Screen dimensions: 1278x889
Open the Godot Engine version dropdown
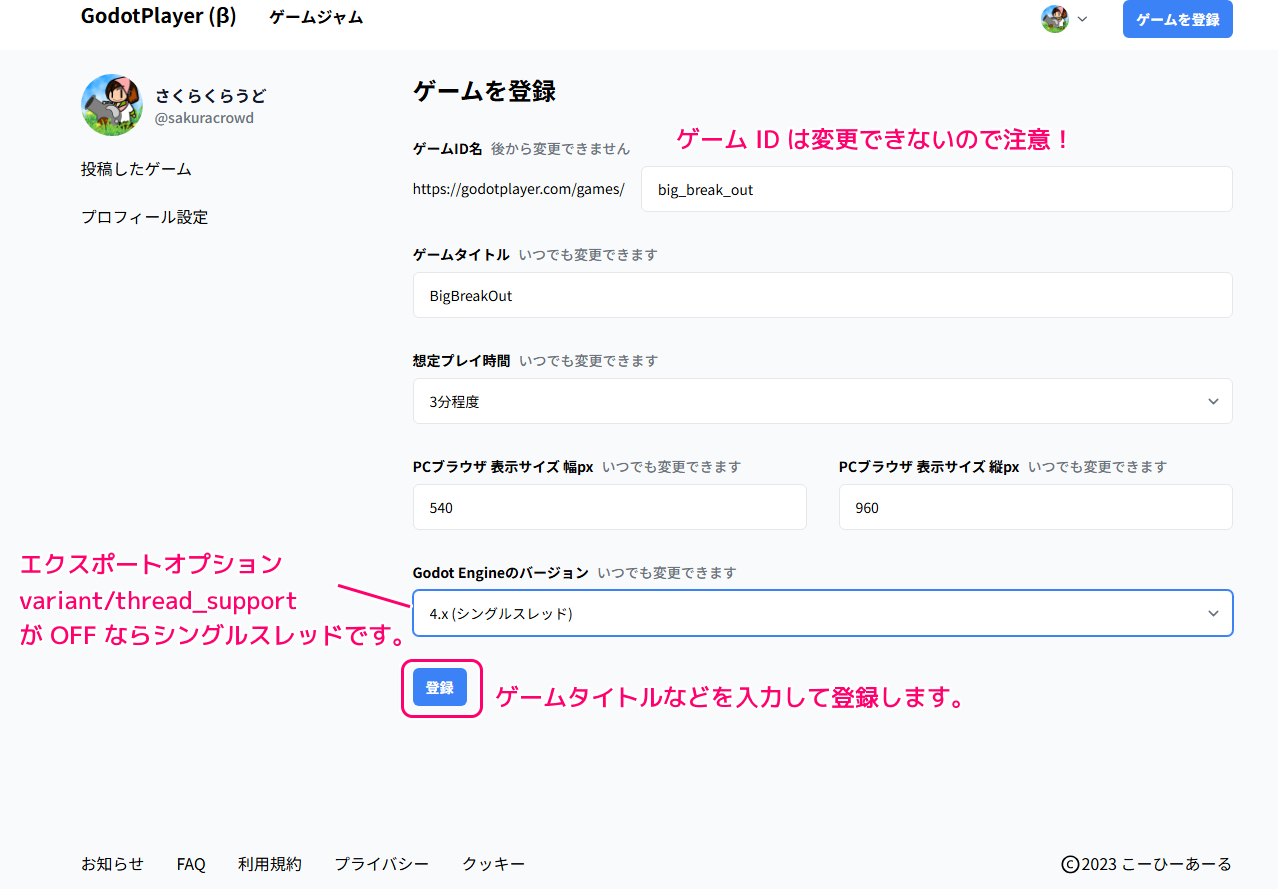coord(822,613)
